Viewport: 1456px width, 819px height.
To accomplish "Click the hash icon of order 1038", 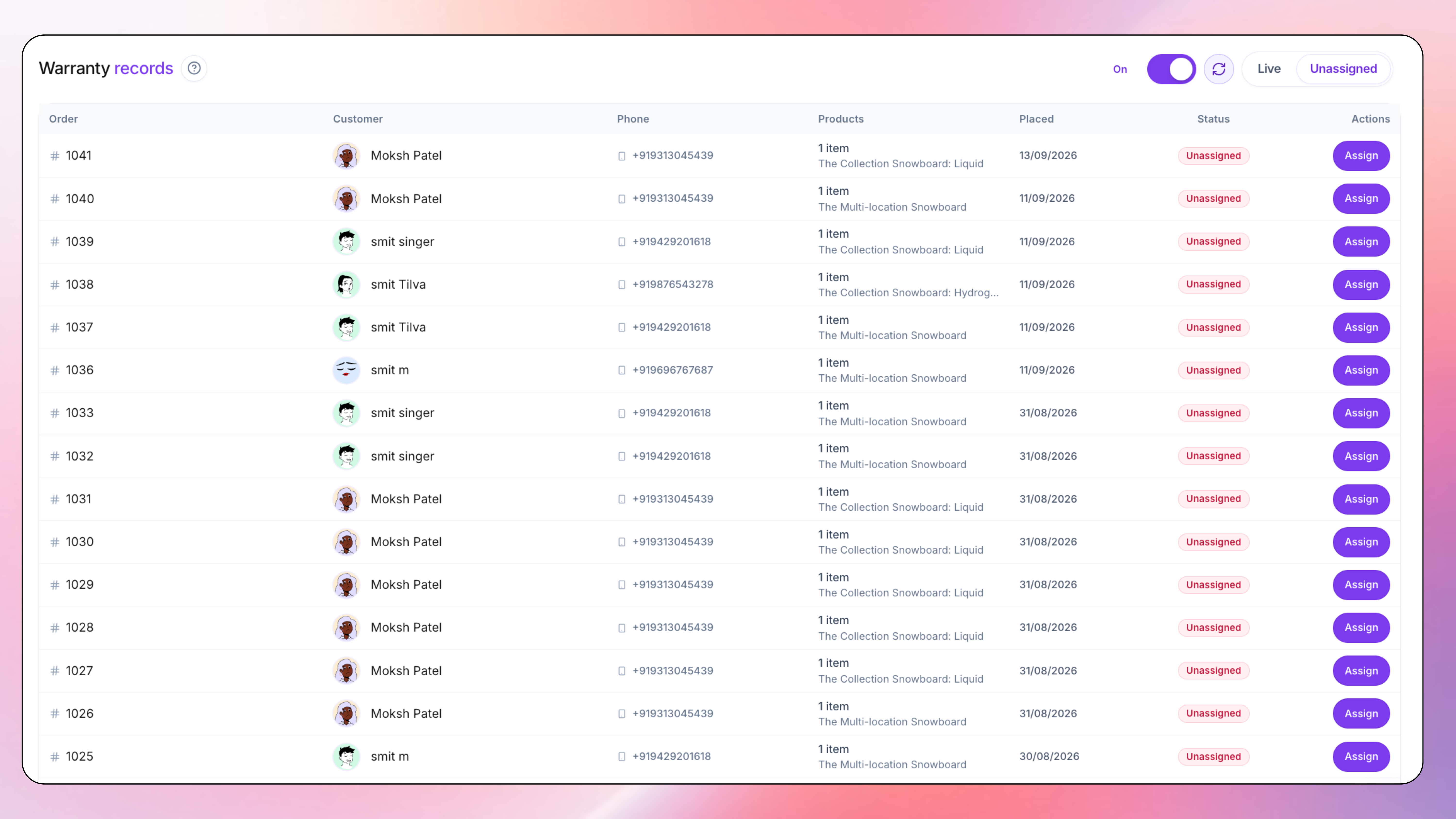I will 55,284.
